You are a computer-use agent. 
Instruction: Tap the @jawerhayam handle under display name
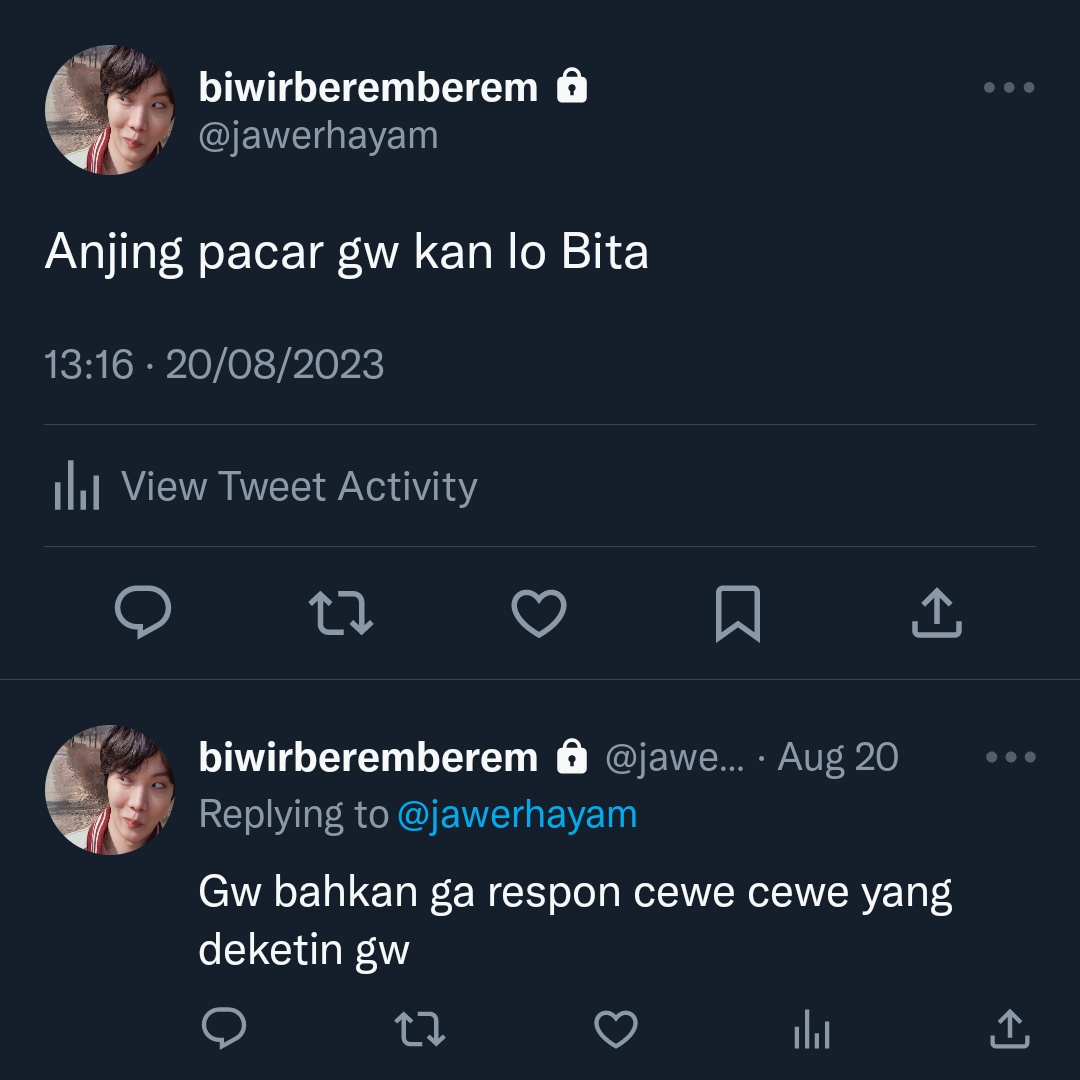[318, 136]
